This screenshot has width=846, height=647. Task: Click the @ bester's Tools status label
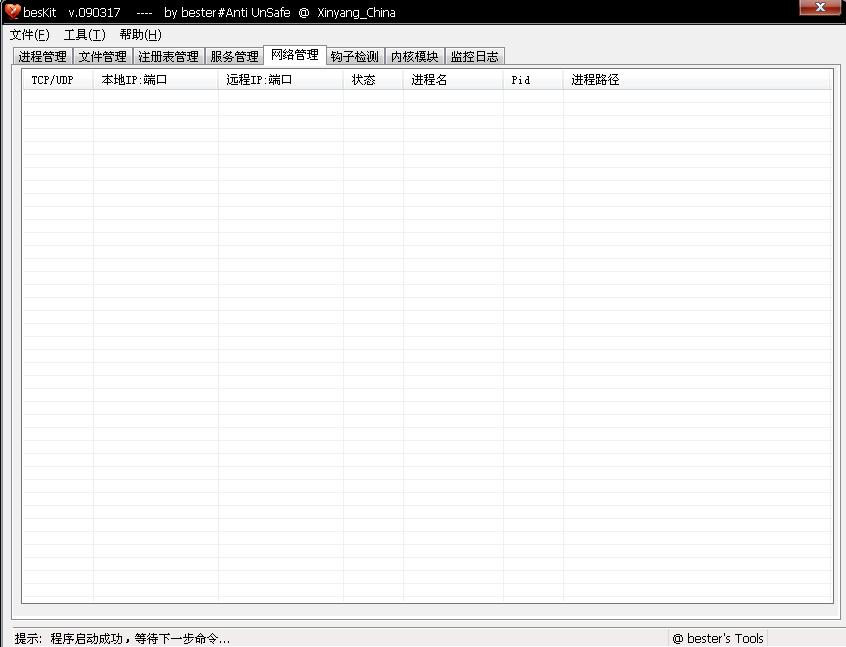click(x=718, y=639)
